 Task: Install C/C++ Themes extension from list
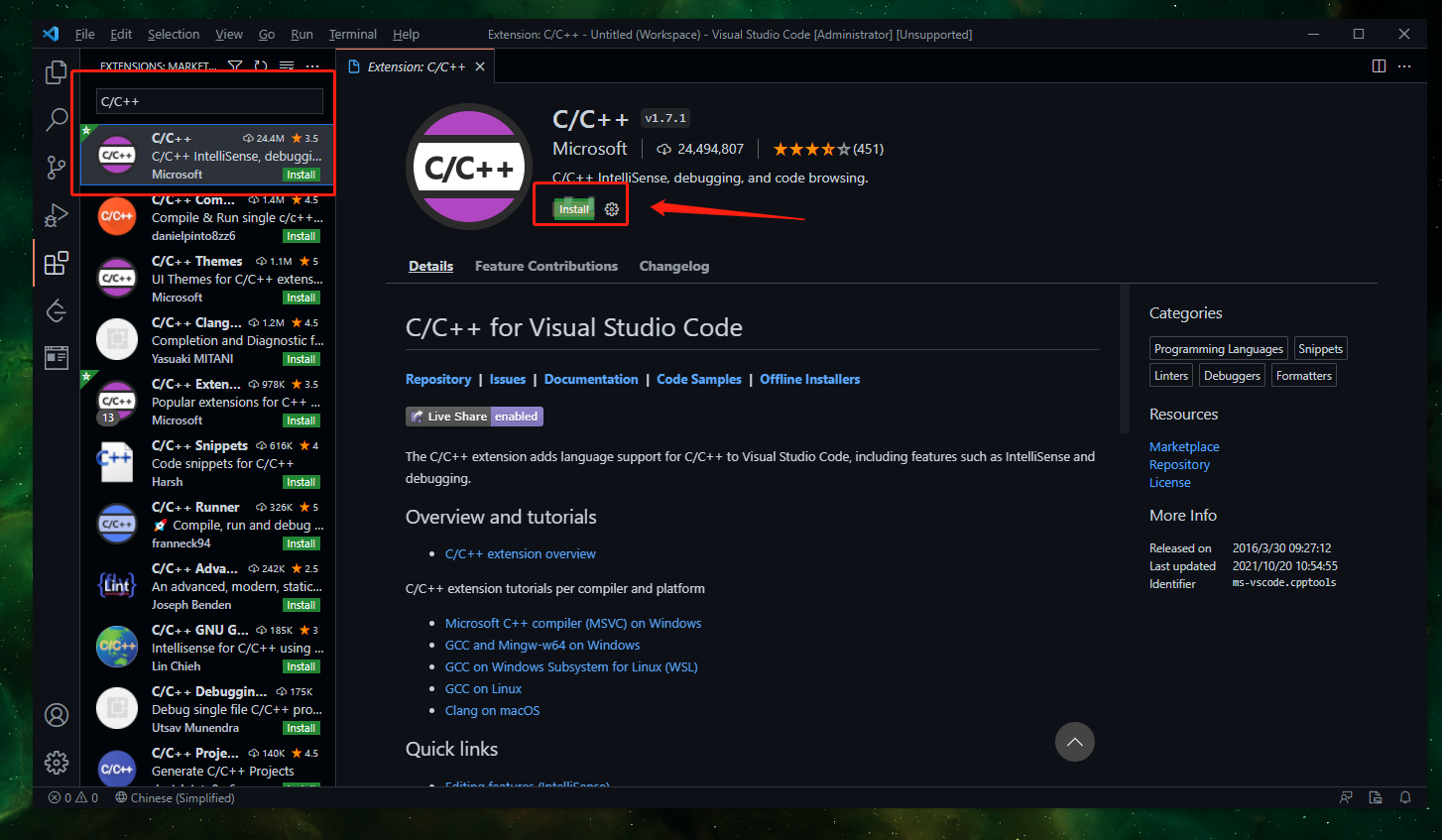[301, 298]
